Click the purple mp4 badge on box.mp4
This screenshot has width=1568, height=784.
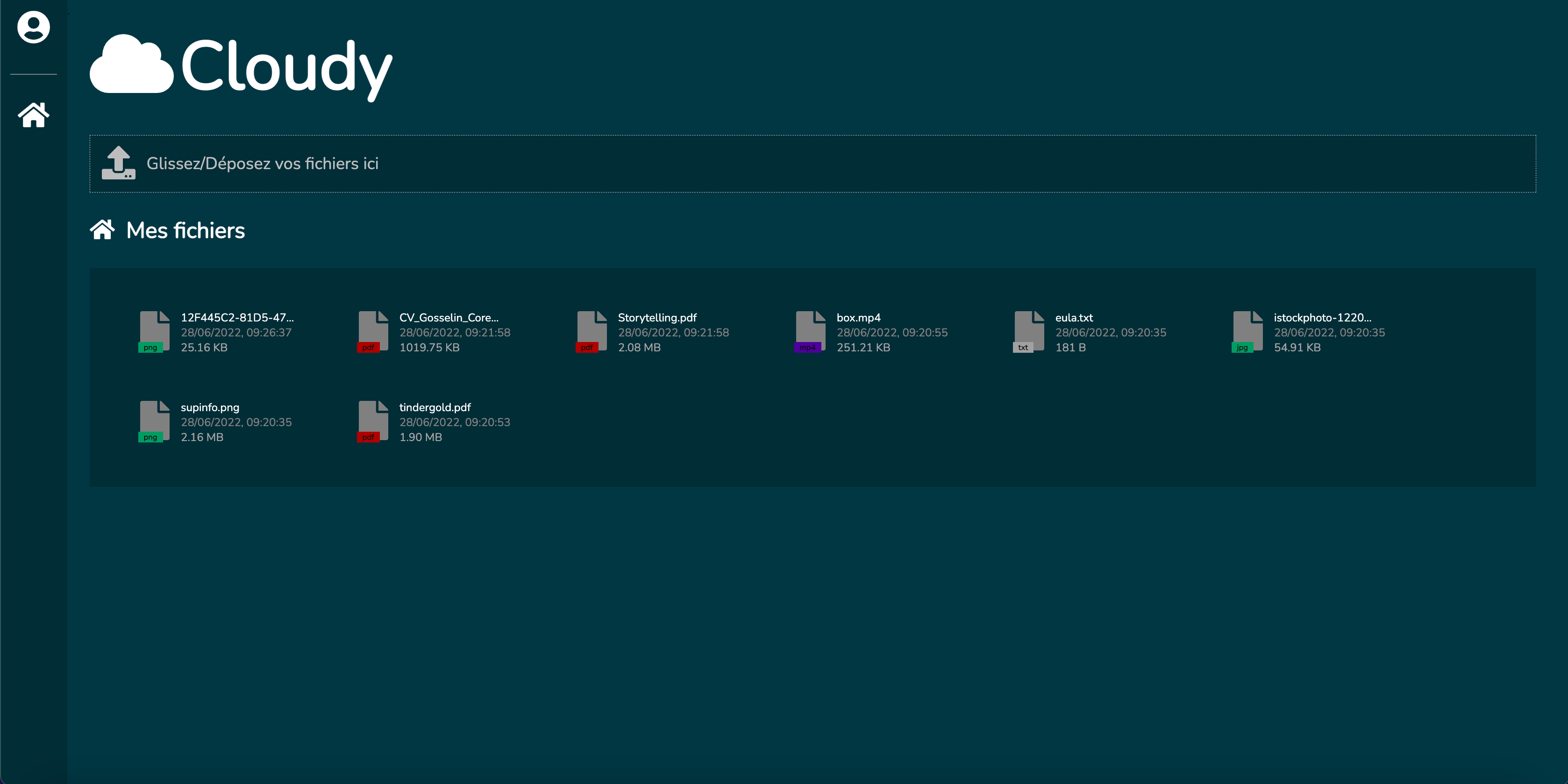click(x=808, y=346)
